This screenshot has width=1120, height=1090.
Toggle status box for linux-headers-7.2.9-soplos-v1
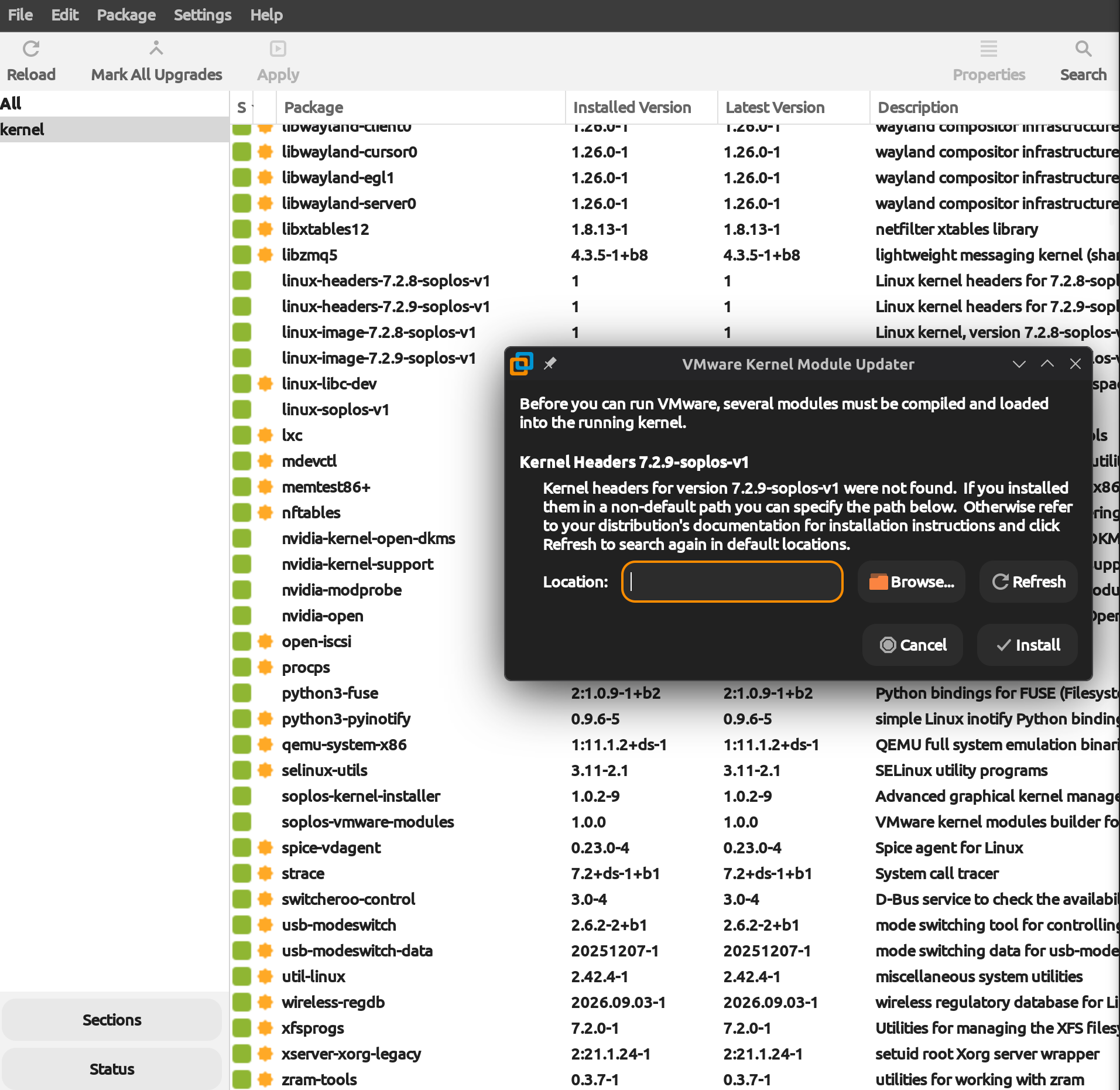tap(242, 306)
